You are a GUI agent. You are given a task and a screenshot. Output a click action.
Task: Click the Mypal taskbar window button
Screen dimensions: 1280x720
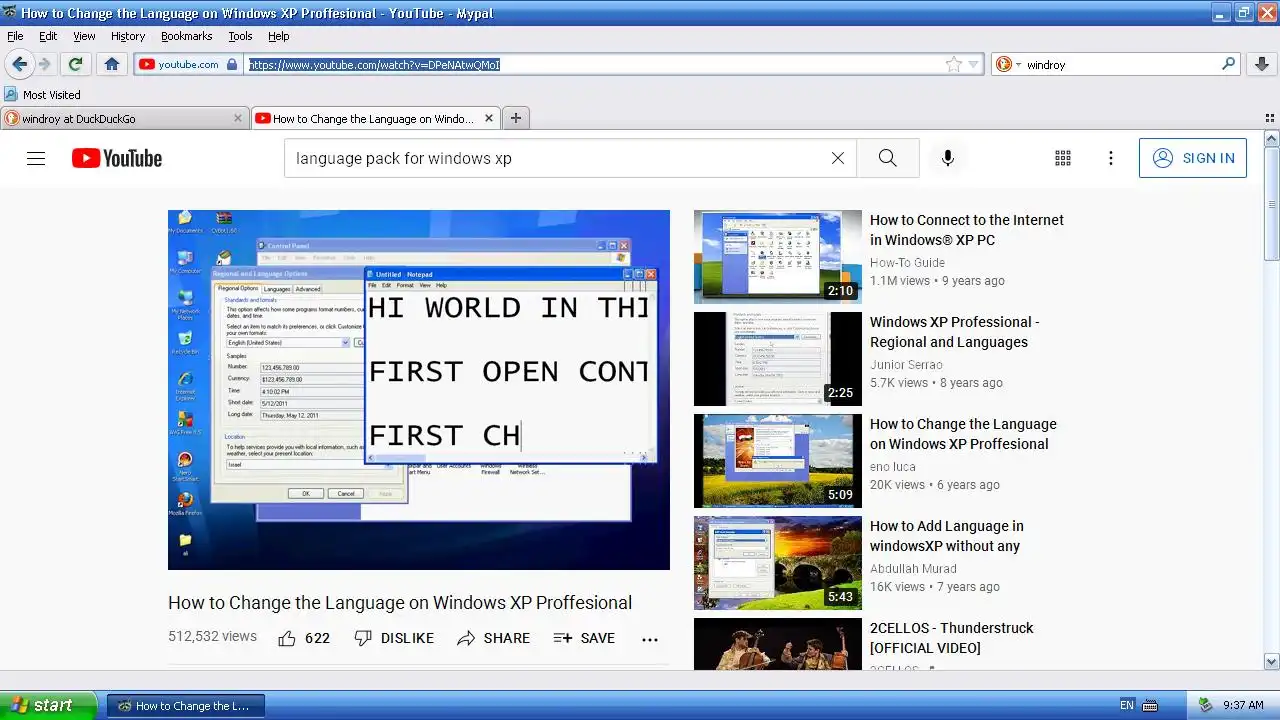click(186, 705)
